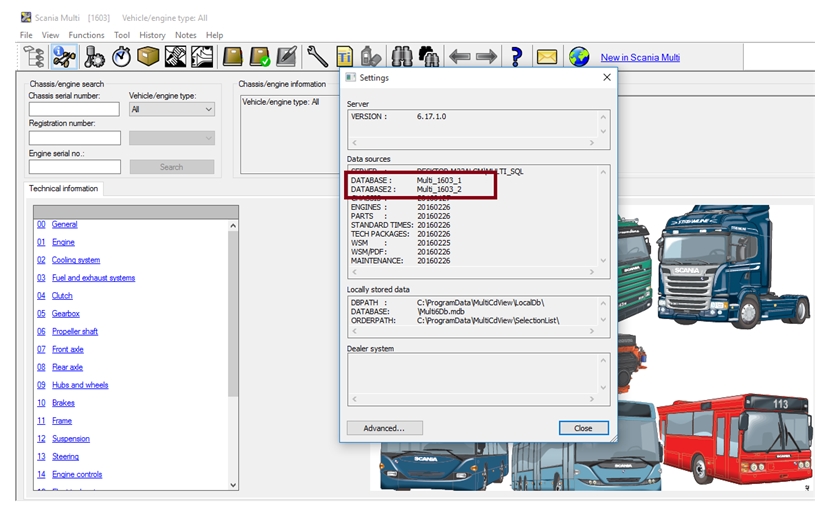Open the piston and gear parts icon
Screen dimensions: 833x511
click(x=94, y=56)
